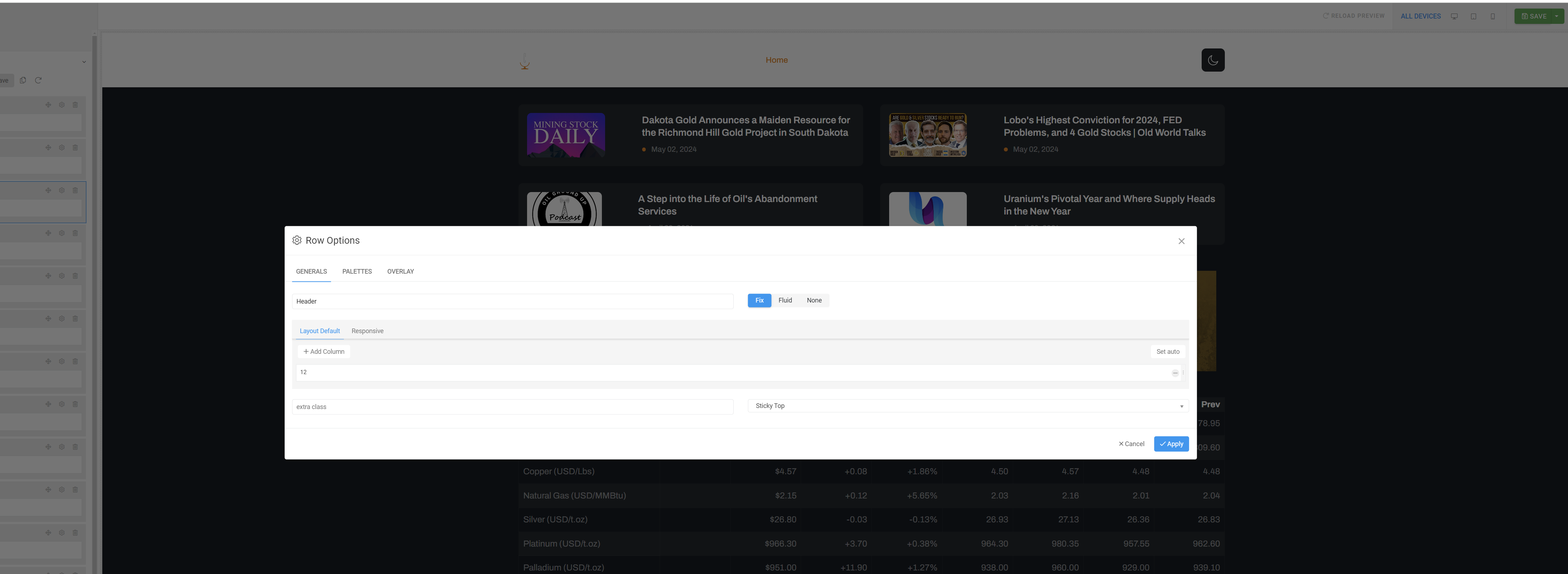The width and height of the screenshot is (1568, 574).
Task: Click the Apply button
Action: pos(1171,444)
